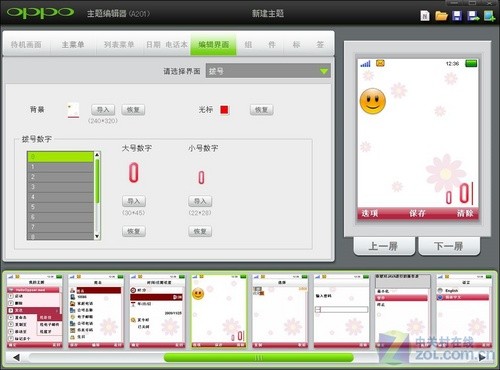Select the active 编辑界面 tab
Screen dimensions: 500x370
214,45
